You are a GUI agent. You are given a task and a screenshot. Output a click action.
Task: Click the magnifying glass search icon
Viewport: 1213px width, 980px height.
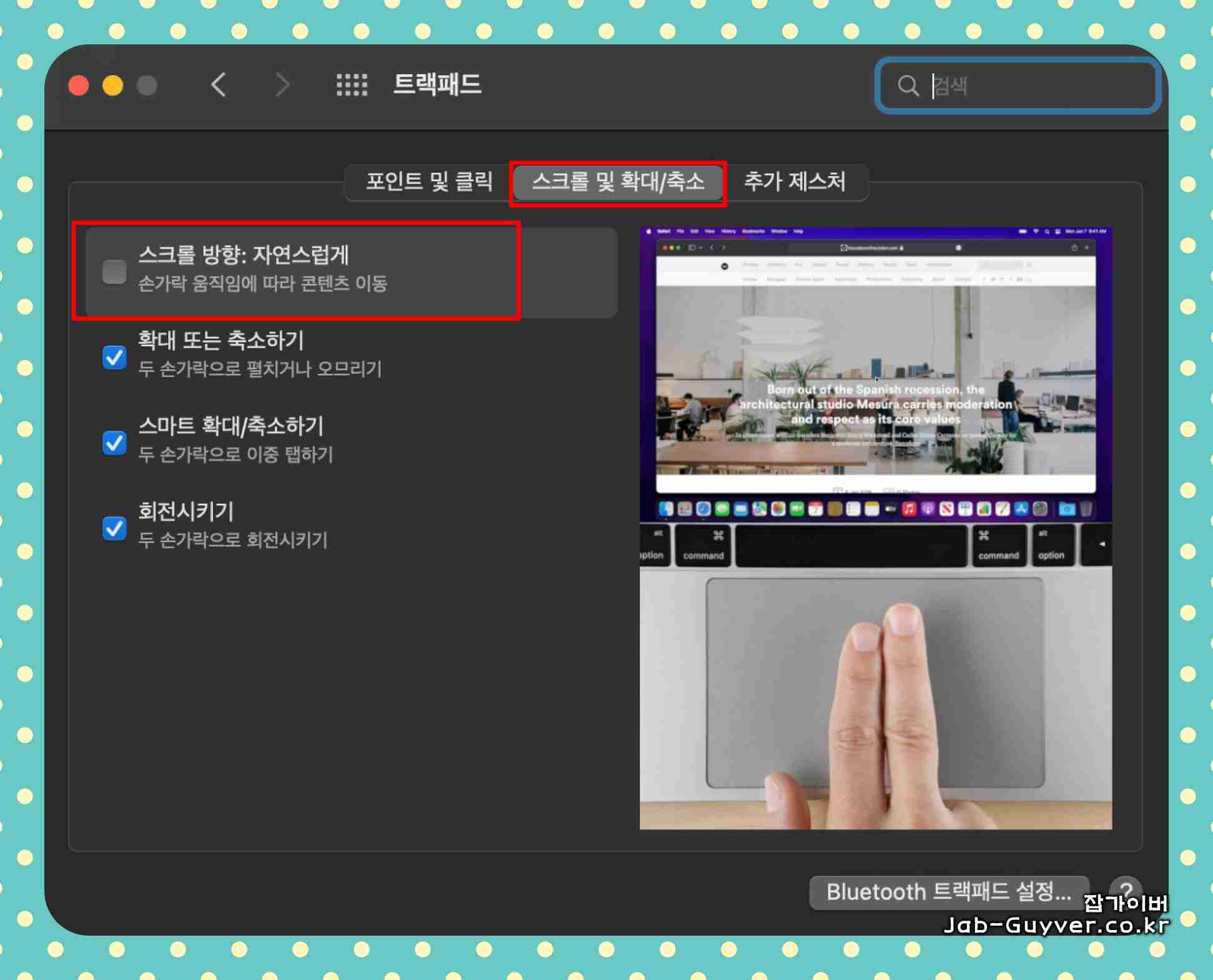(908, 86)
